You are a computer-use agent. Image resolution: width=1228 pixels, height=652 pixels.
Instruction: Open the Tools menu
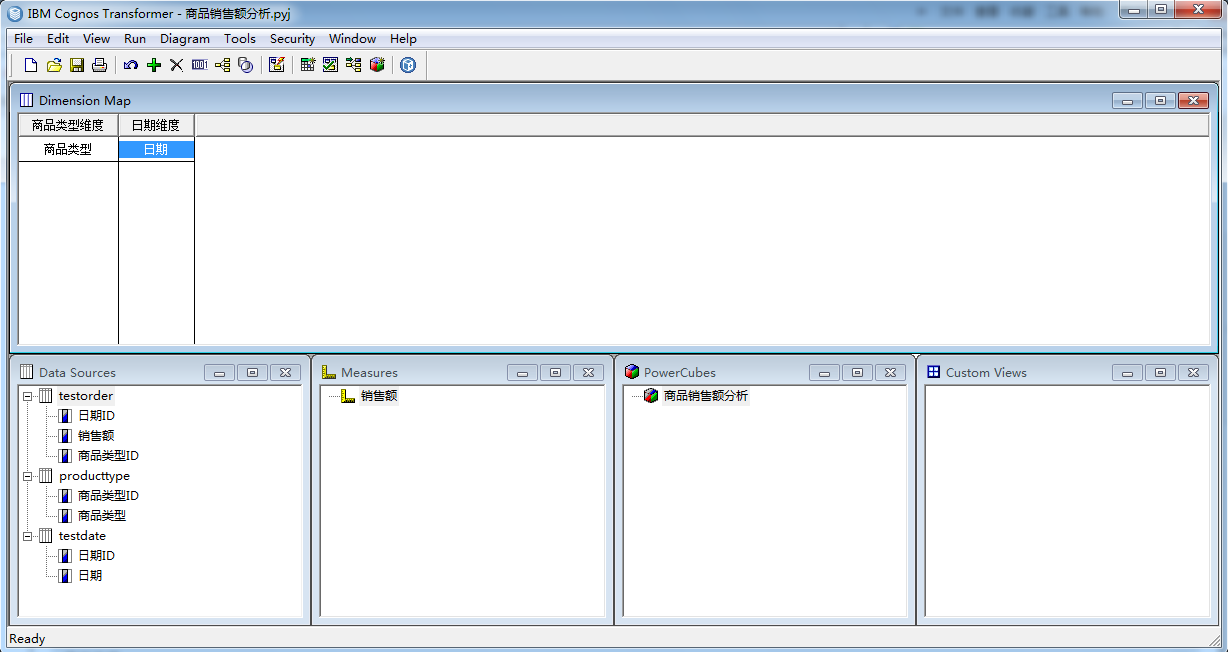tap(240, 39)
